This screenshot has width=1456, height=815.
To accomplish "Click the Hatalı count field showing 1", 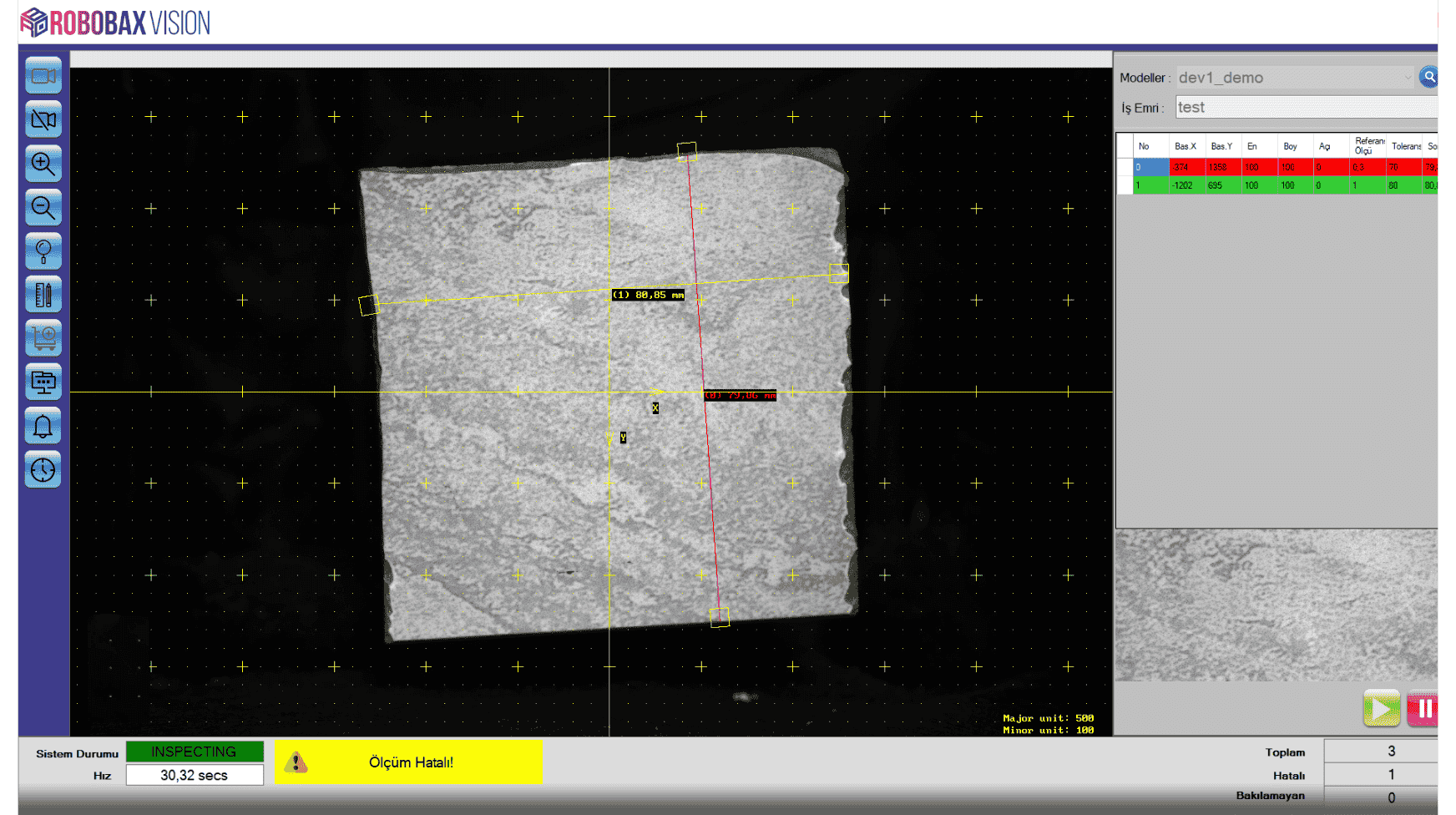I will click(1381, 775).
